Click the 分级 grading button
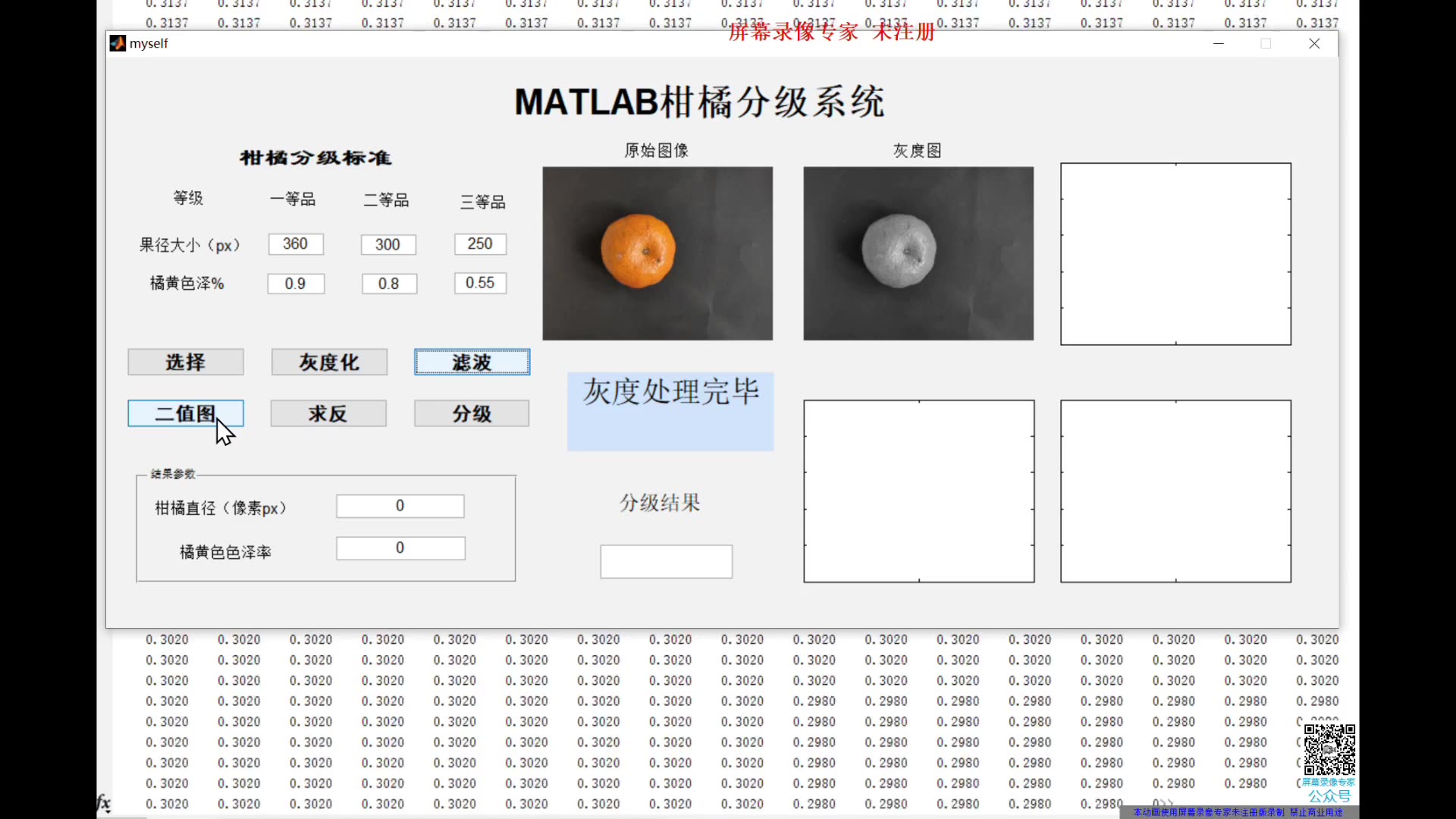The height and width of the screenshot is (819, 1456). pos(472,413)
